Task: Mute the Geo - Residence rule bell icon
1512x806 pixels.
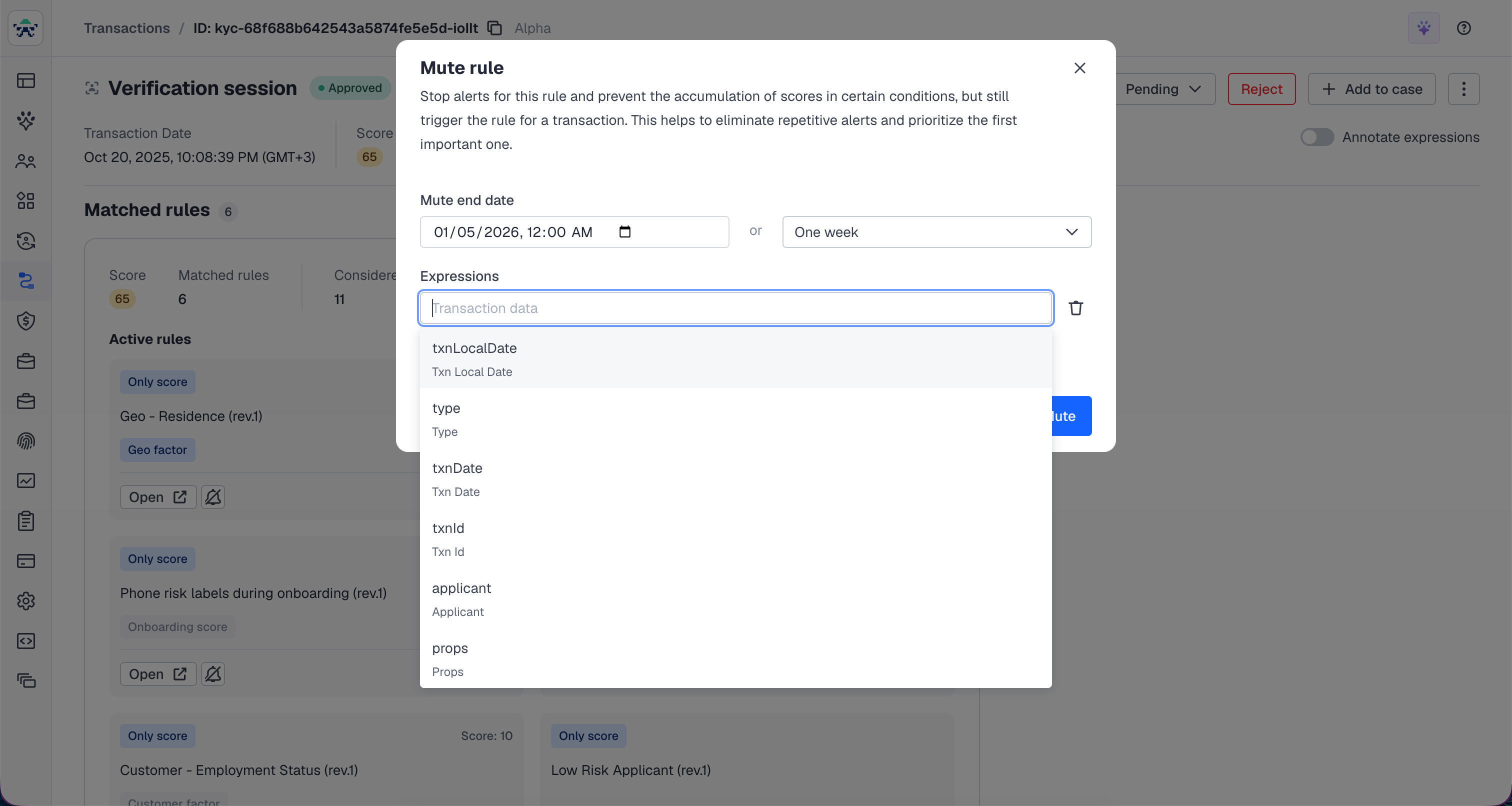Action: point(213,497)
